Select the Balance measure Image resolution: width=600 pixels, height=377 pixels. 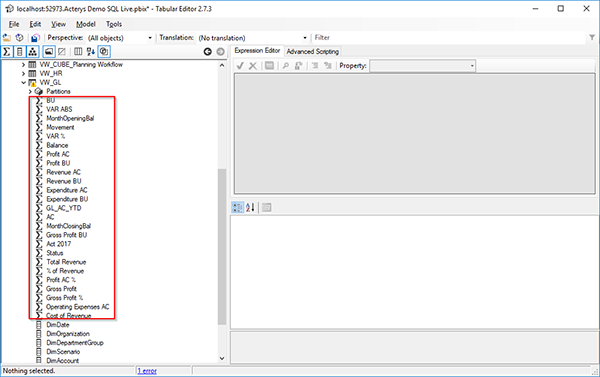57,145
